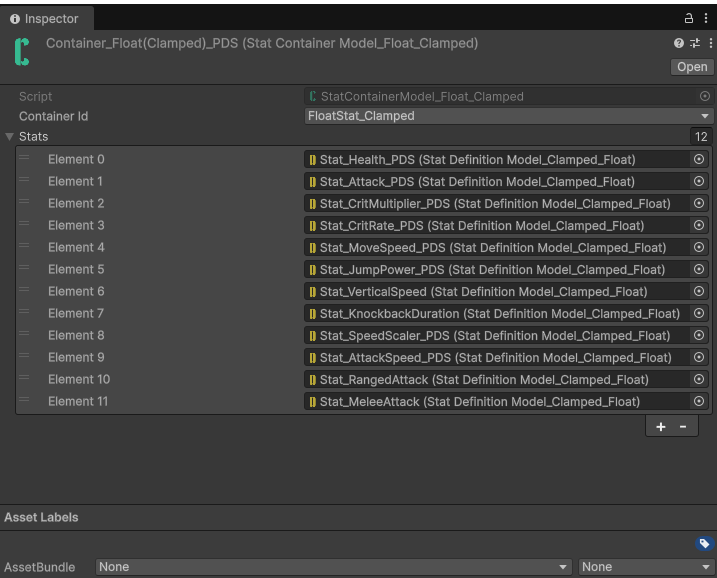Open the Container Id dropdown
This screenshot has width=717, height=578.
[508, 116]
